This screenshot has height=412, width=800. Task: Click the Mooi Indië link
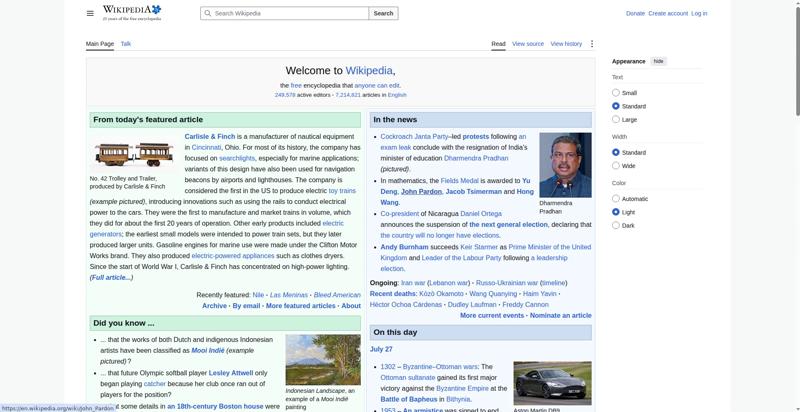pos(208,351)
